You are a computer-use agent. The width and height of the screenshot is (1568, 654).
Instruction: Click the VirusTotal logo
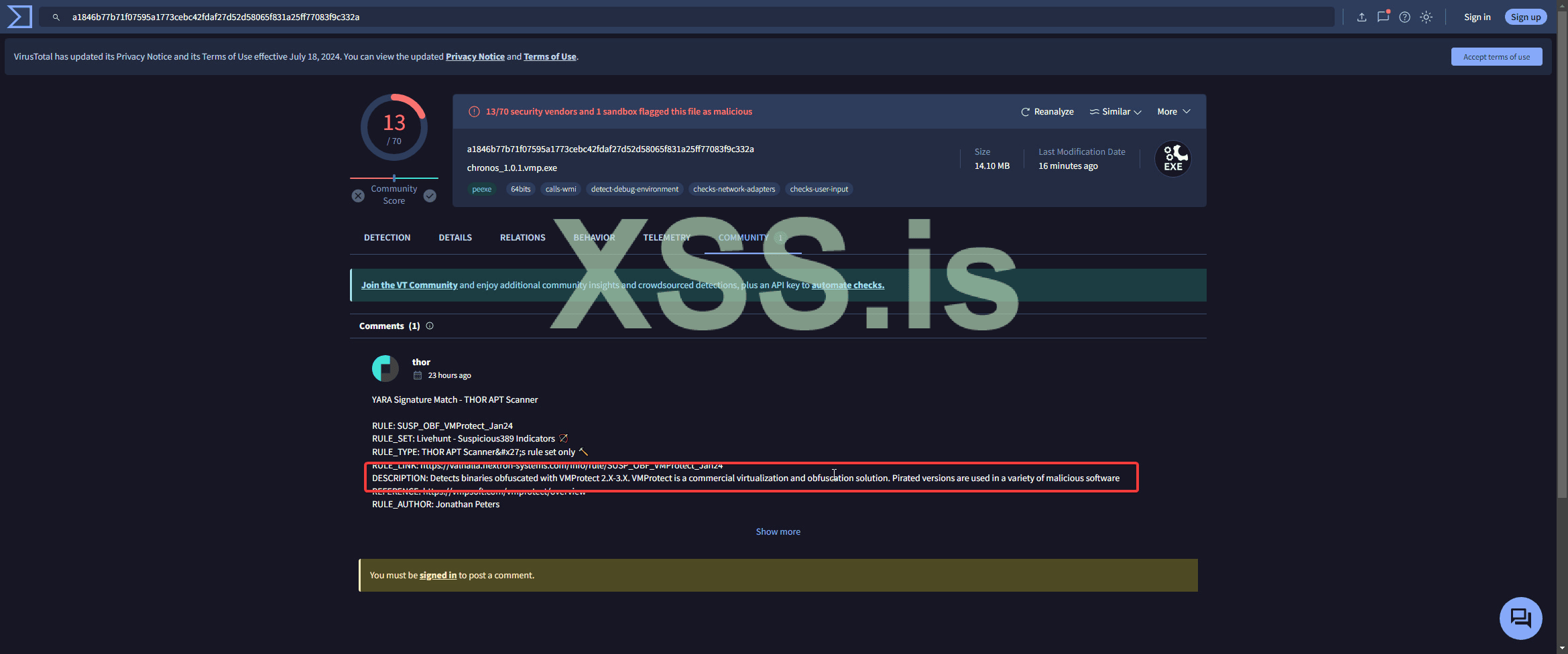tap(19, 17)
